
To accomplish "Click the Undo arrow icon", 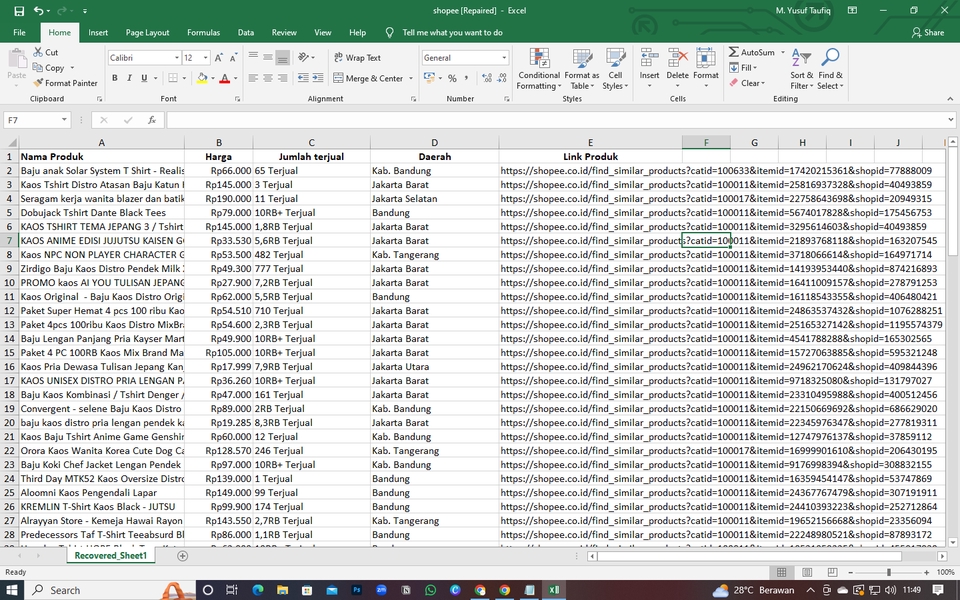I will (x=39, y=10).
